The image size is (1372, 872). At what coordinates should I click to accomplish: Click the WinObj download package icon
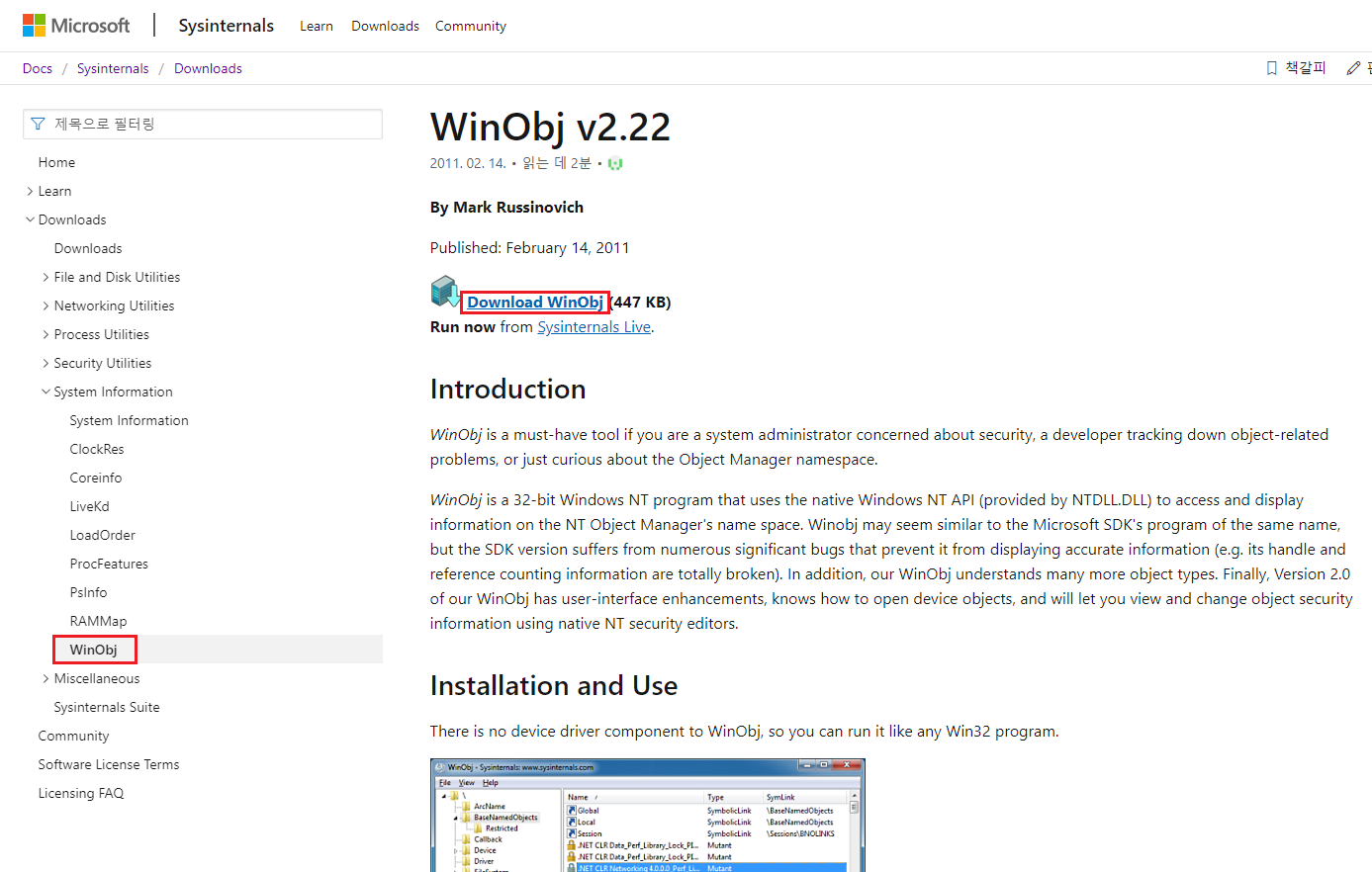pyautogui.click(x=445, y=292)
